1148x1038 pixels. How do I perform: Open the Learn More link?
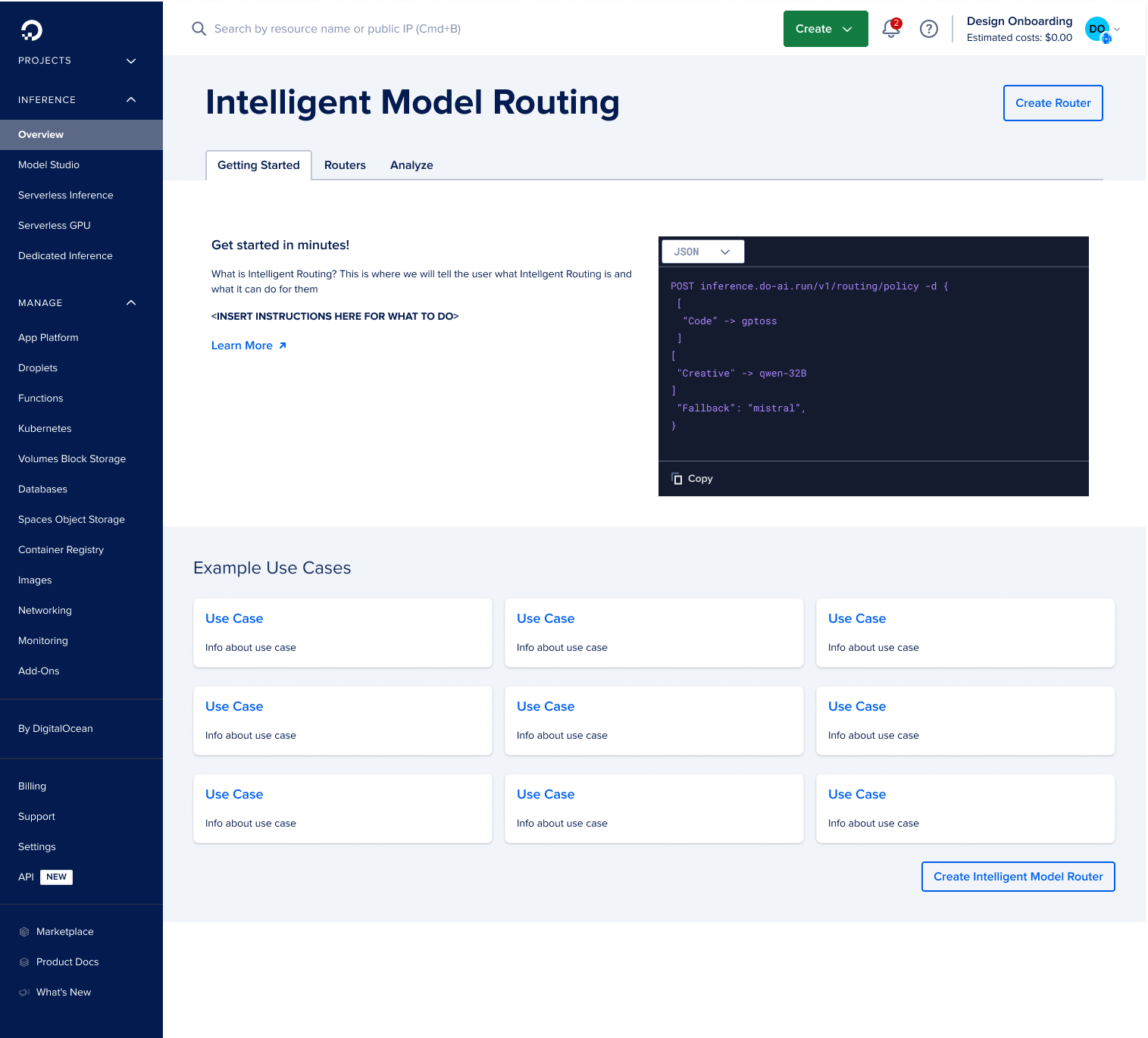249,345
